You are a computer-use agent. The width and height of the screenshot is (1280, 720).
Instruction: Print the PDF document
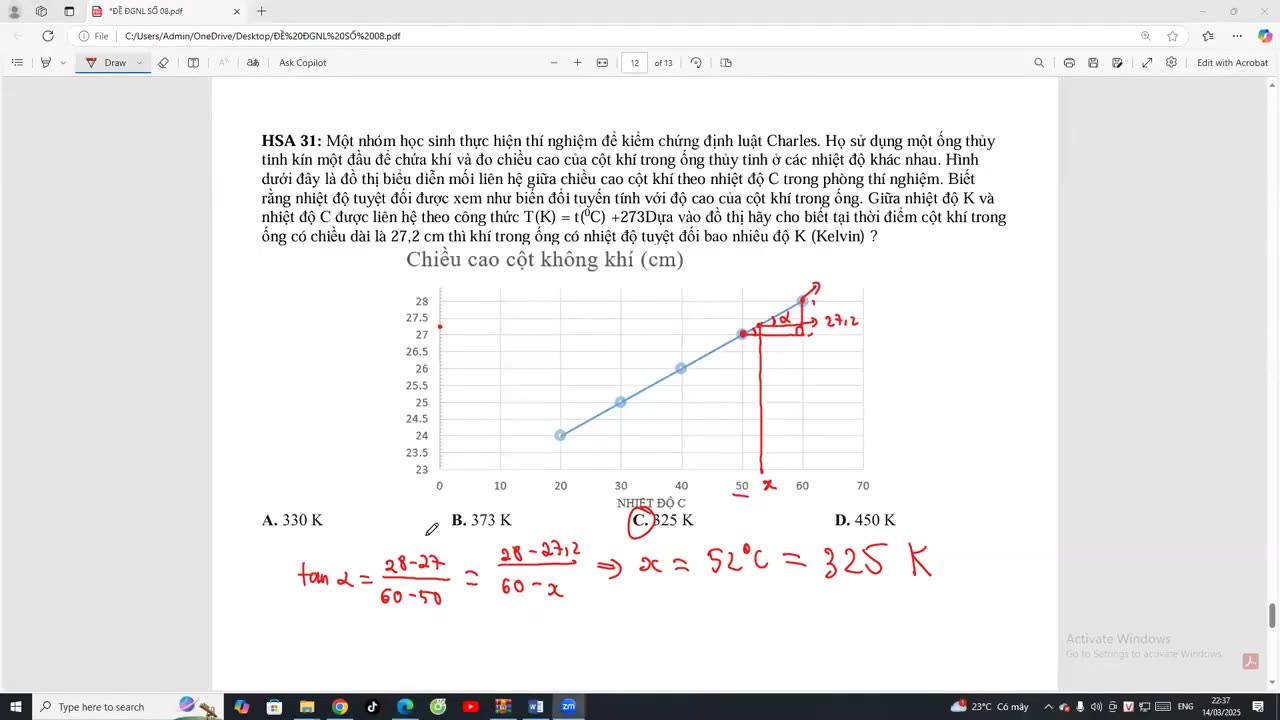point(1069,62)
